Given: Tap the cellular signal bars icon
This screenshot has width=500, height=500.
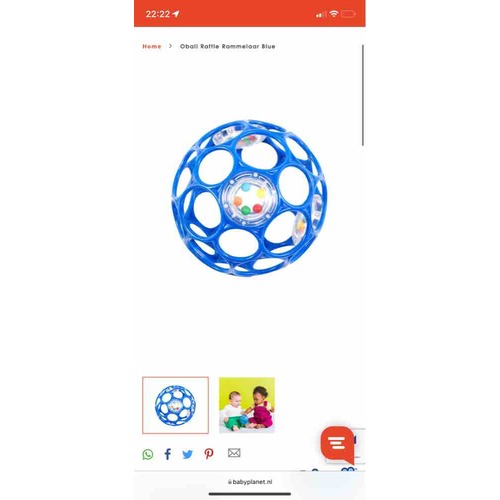Looking at the screenshot, I should (321, 14).
